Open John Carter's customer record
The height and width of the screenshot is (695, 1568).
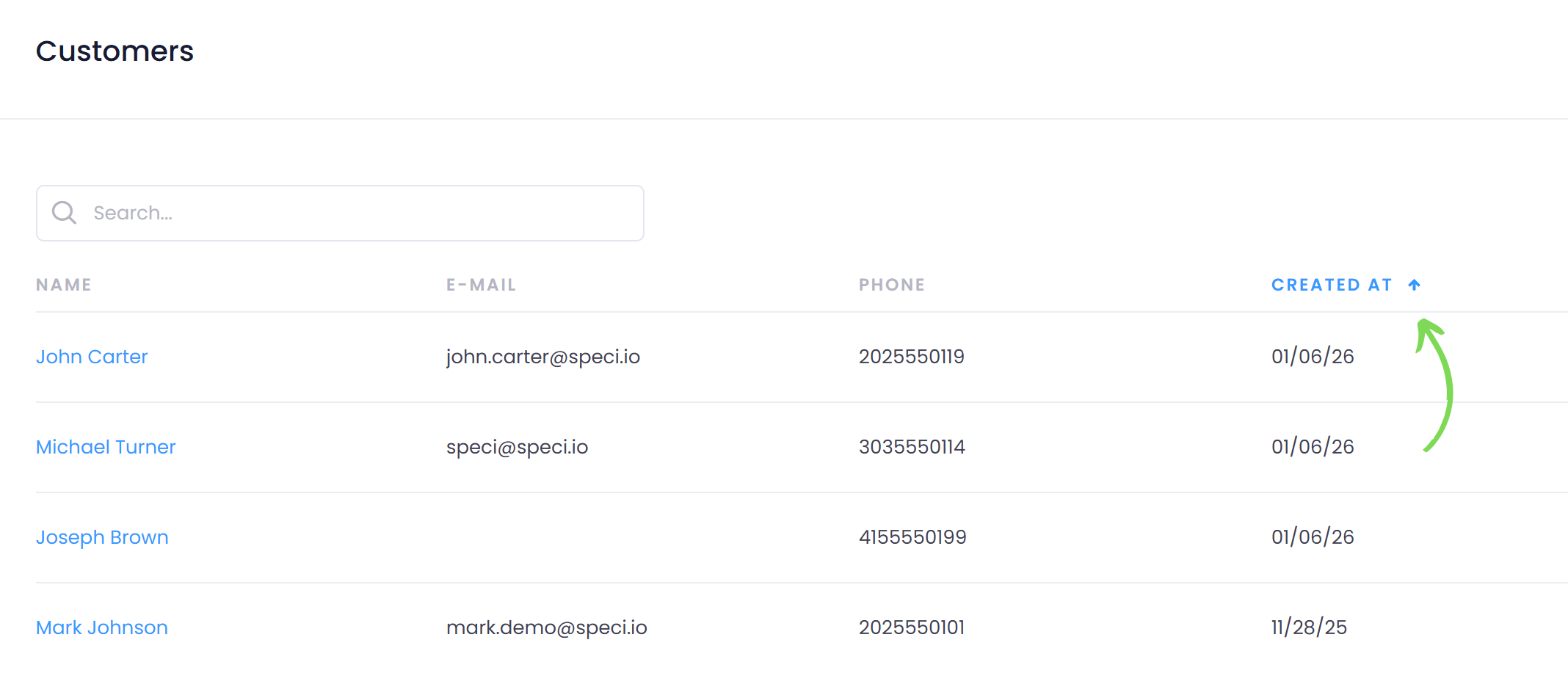point(92,357)
